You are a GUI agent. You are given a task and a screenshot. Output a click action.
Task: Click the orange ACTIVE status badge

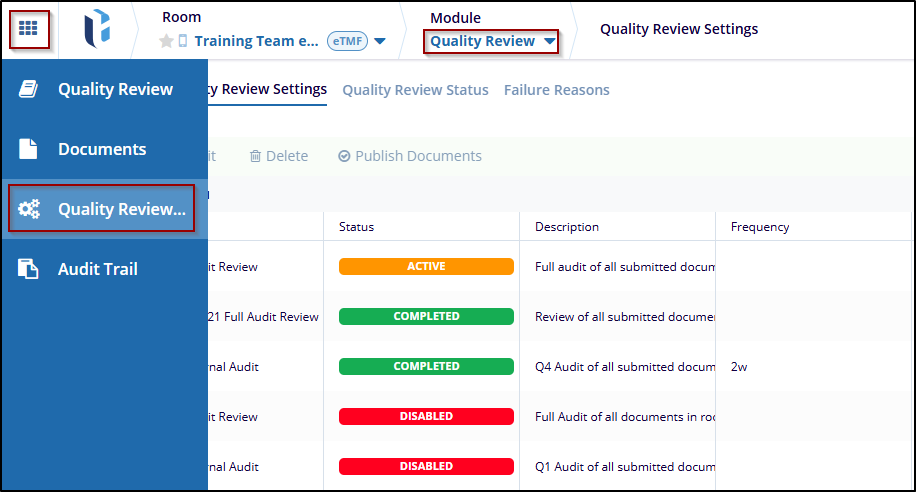click(426, 267)
